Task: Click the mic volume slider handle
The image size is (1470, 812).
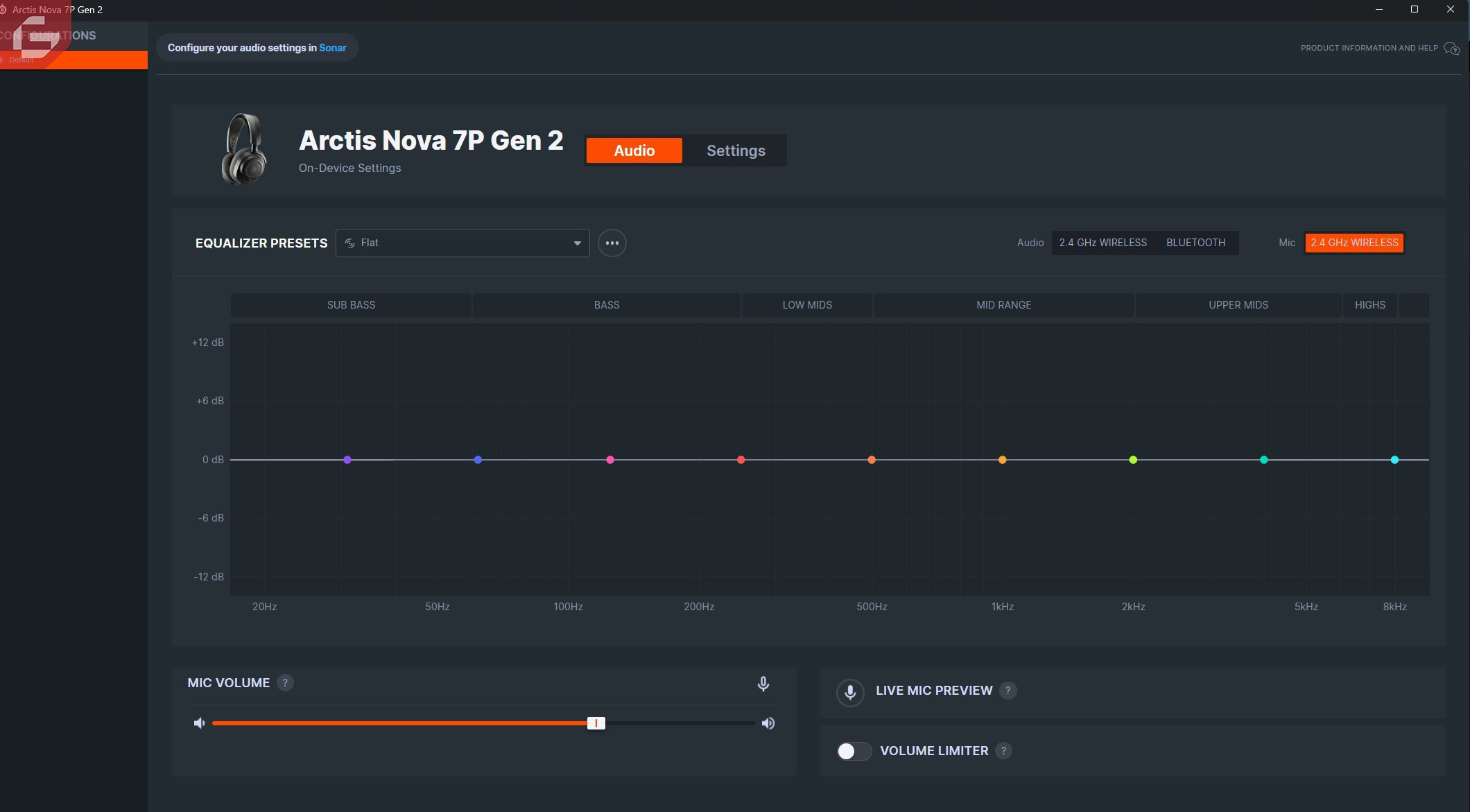Action: coord(596,723)
